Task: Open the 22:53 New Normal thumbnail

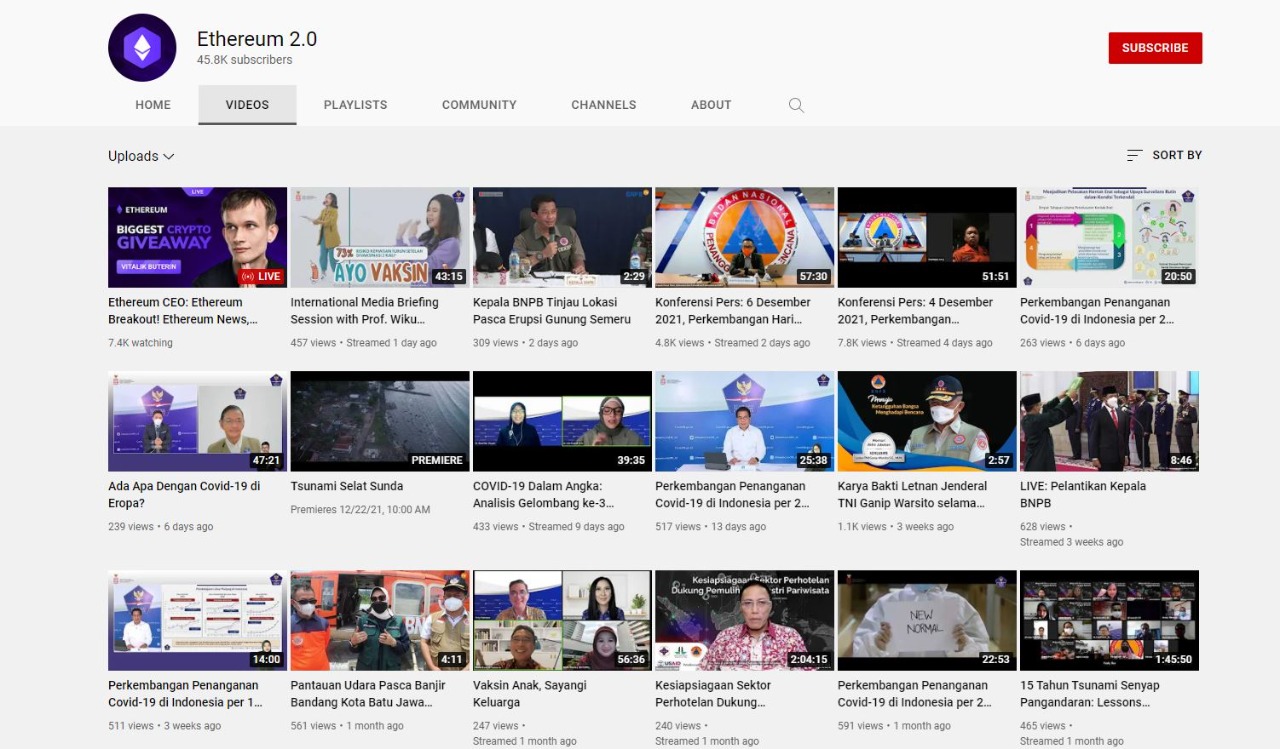Action: (927, 620)
